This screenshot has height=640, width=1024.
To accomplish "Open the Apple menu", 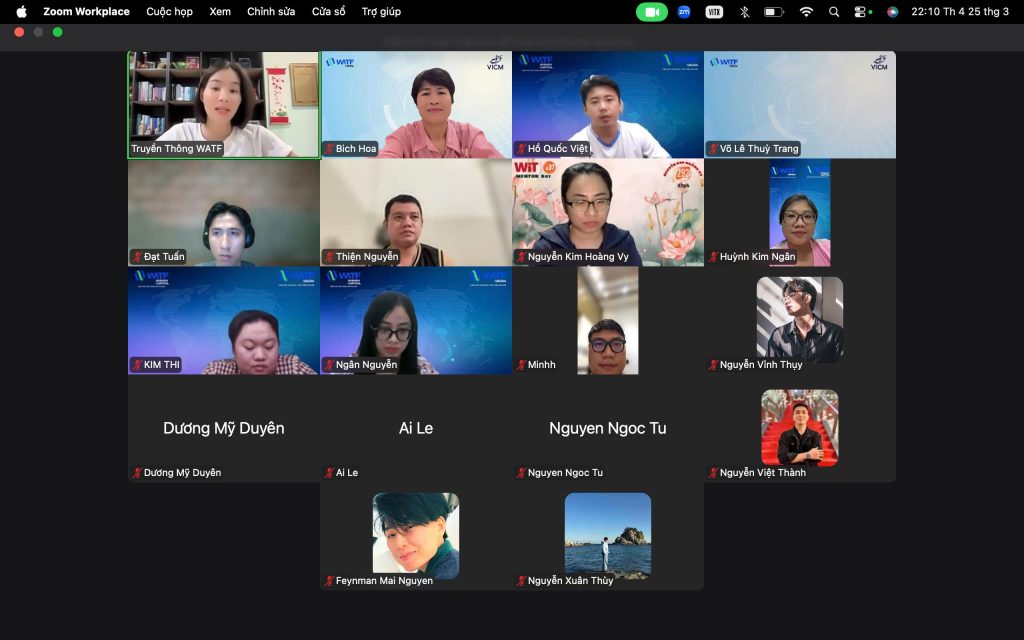I will tap(21, 12).
